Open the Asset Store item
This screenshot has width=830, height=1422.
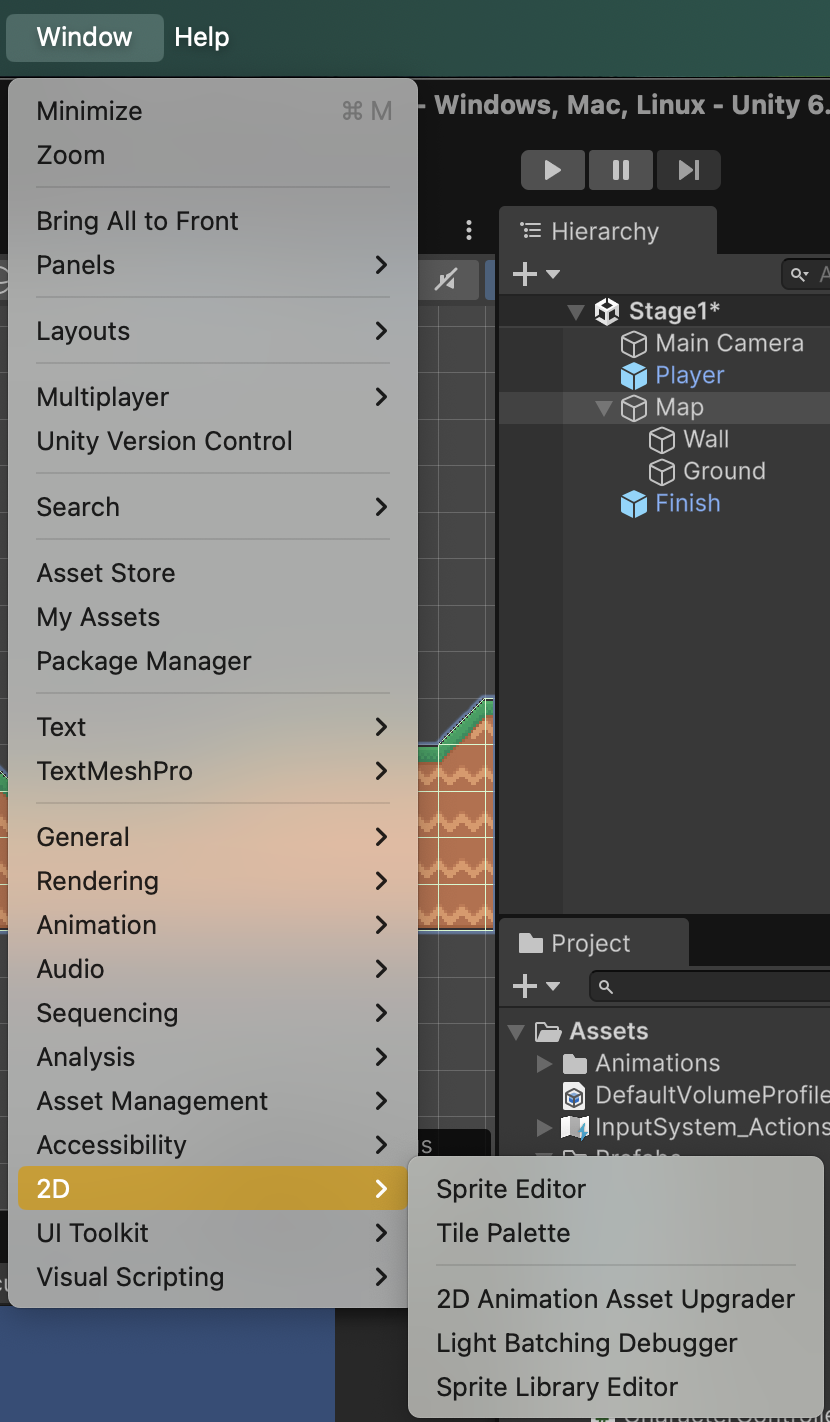click(x=213, y=573)
